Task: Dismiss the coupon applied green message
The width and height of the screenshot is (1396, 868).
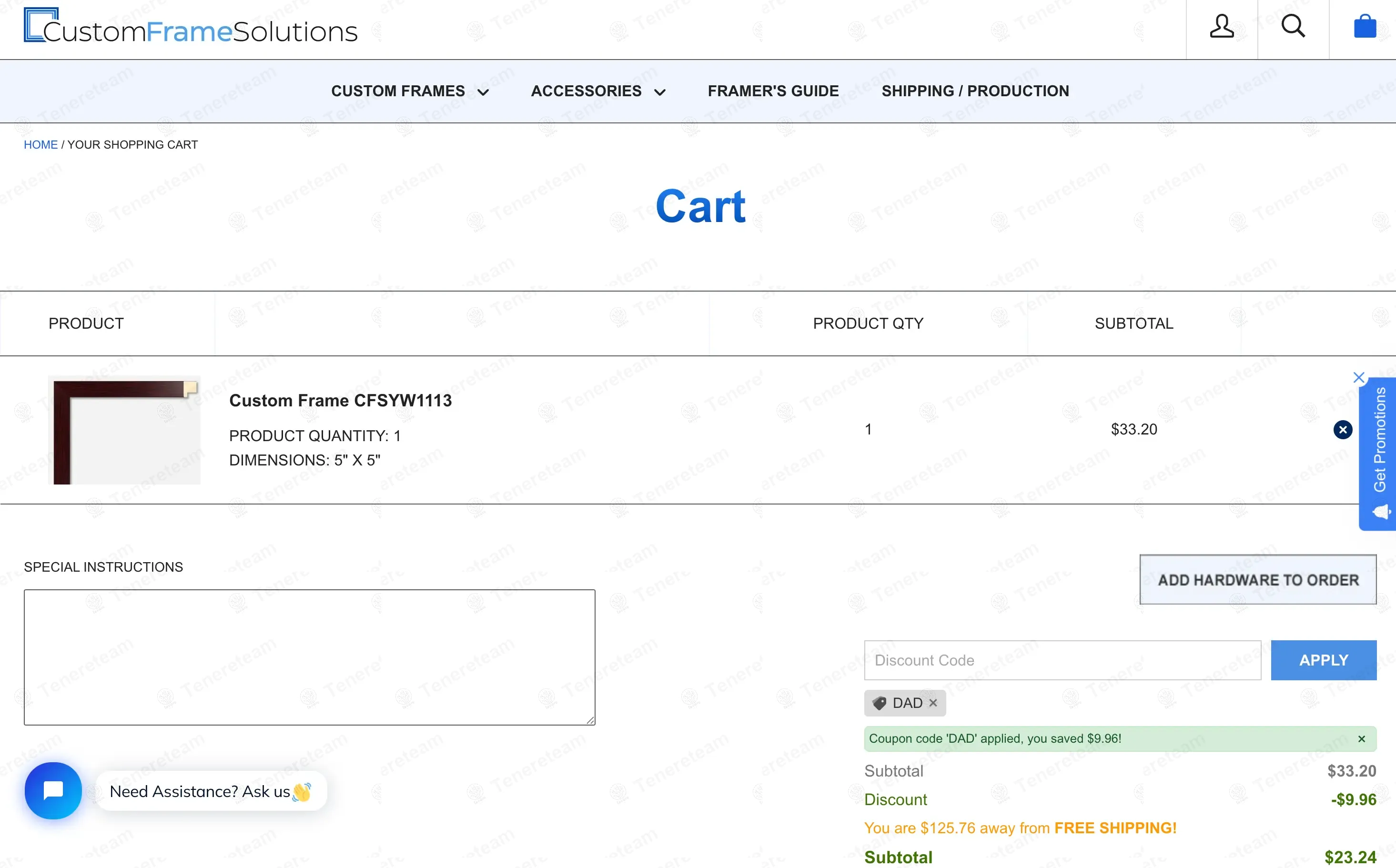Action: [x=1361, y=739]
